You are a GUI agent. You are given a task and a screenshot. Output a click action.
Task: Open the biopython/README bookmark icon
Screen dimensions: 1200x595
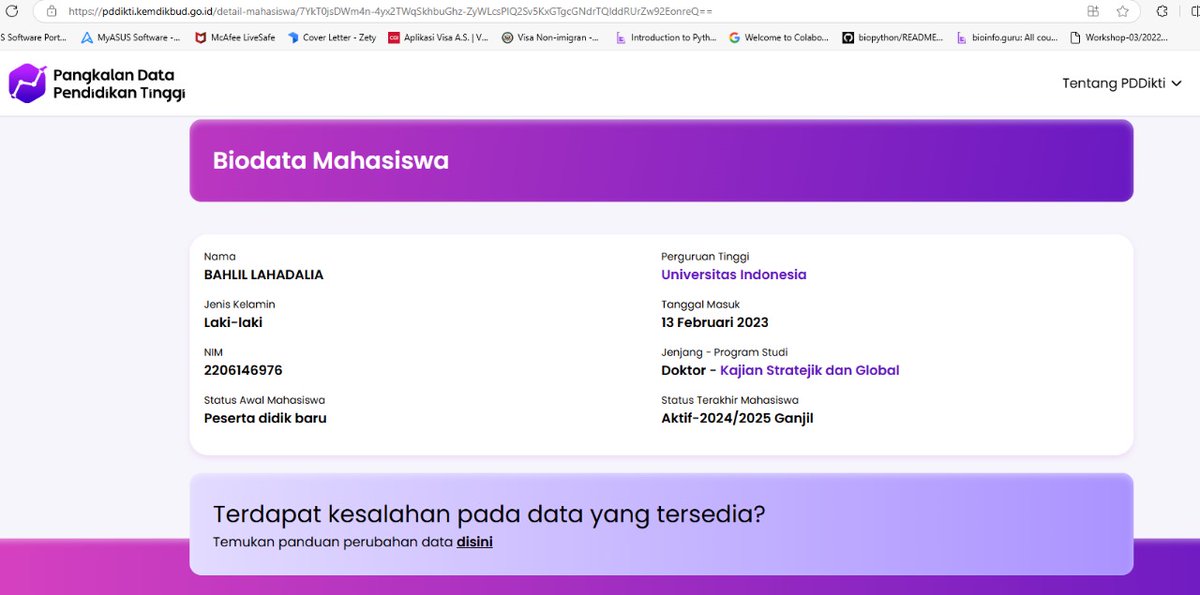pos(848,37)
